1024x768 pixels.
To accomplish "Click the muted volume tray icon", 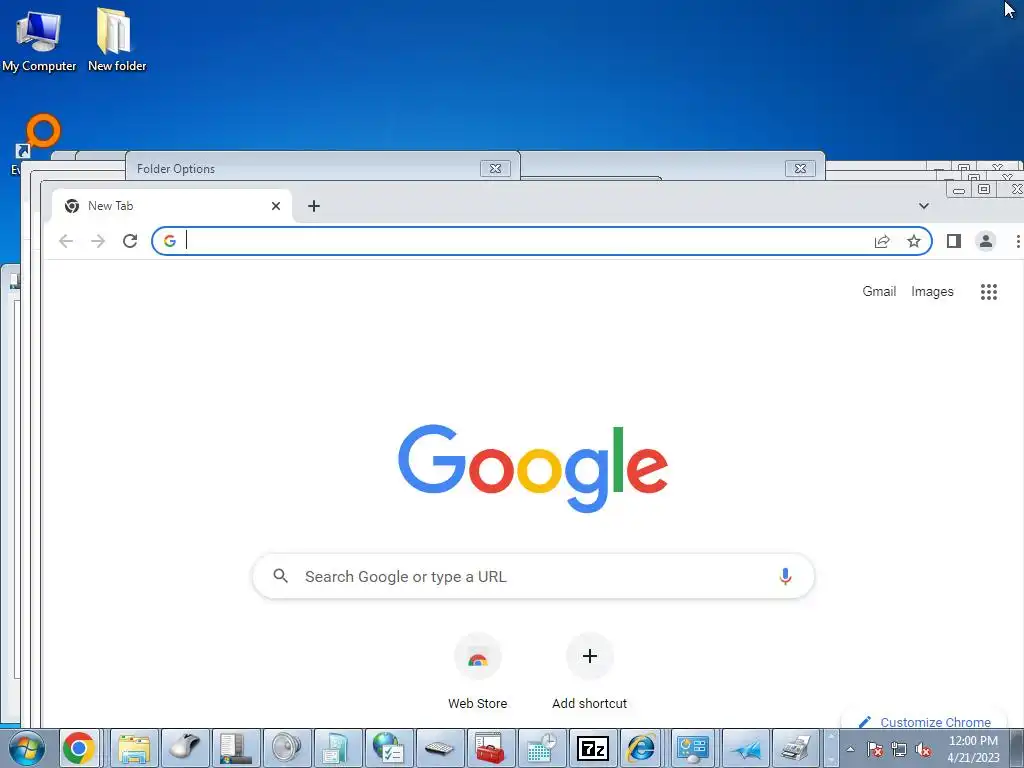I will [x=923, y=749].
